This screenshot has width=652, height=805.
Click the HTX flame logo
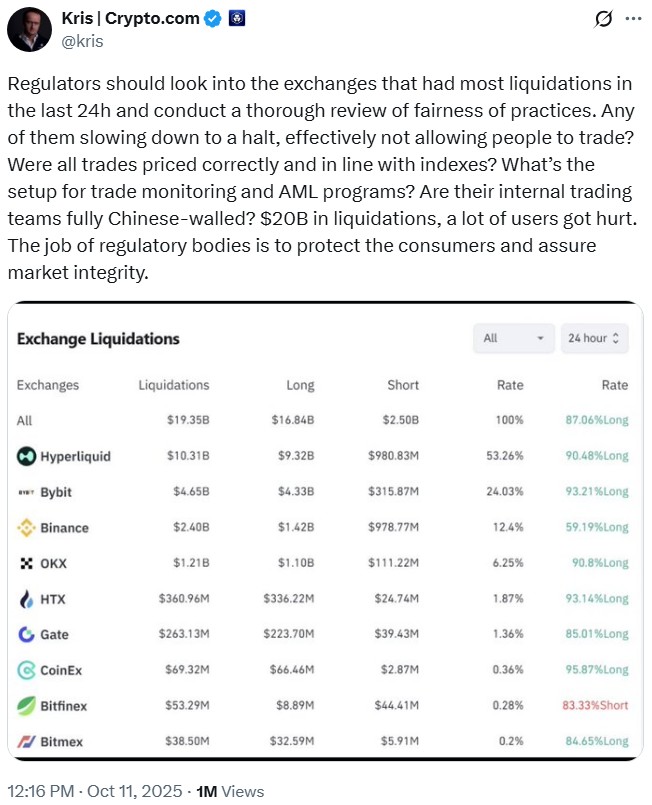tap(26, 599)
